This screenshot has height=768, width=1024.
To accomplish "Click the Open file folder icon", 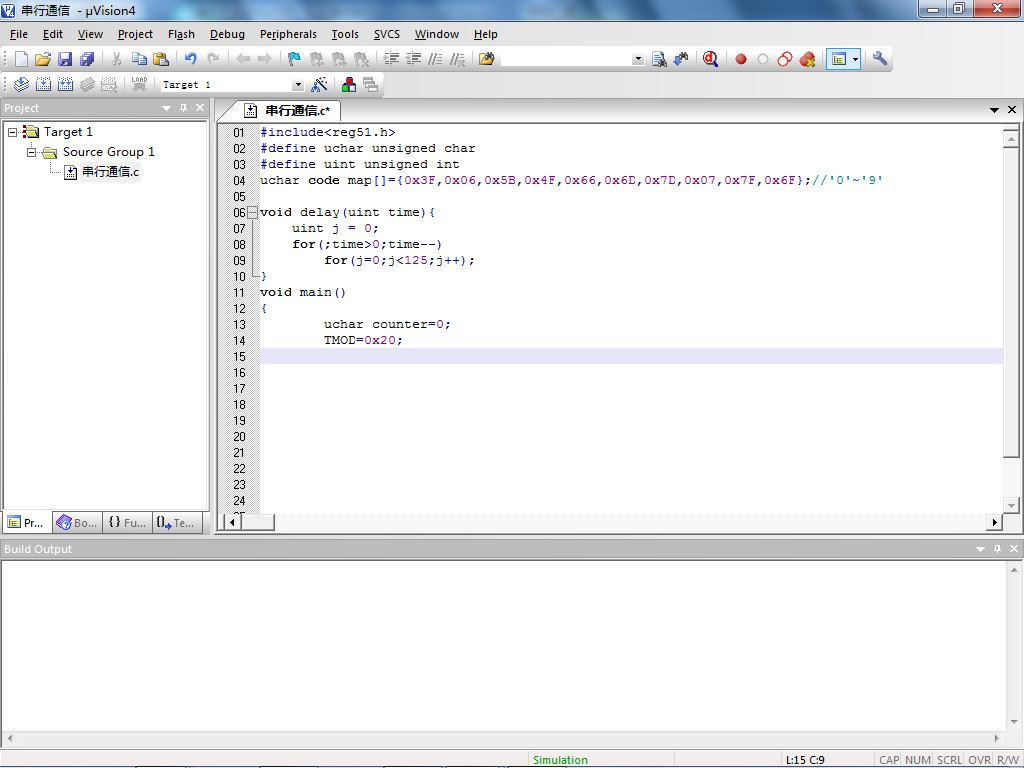I will click(43, 59).
